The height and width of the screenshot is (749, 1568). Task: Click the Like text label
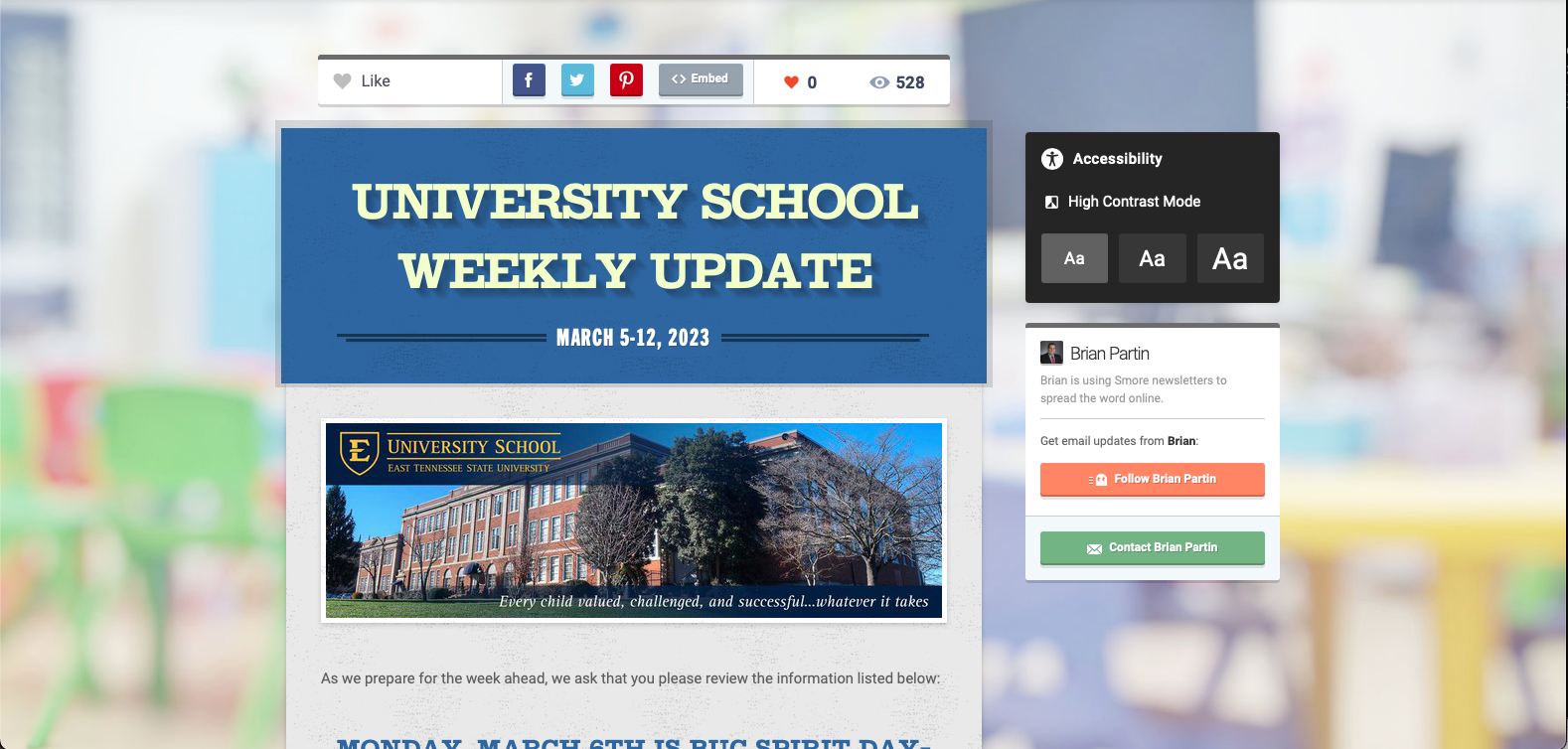coord(376,81)
